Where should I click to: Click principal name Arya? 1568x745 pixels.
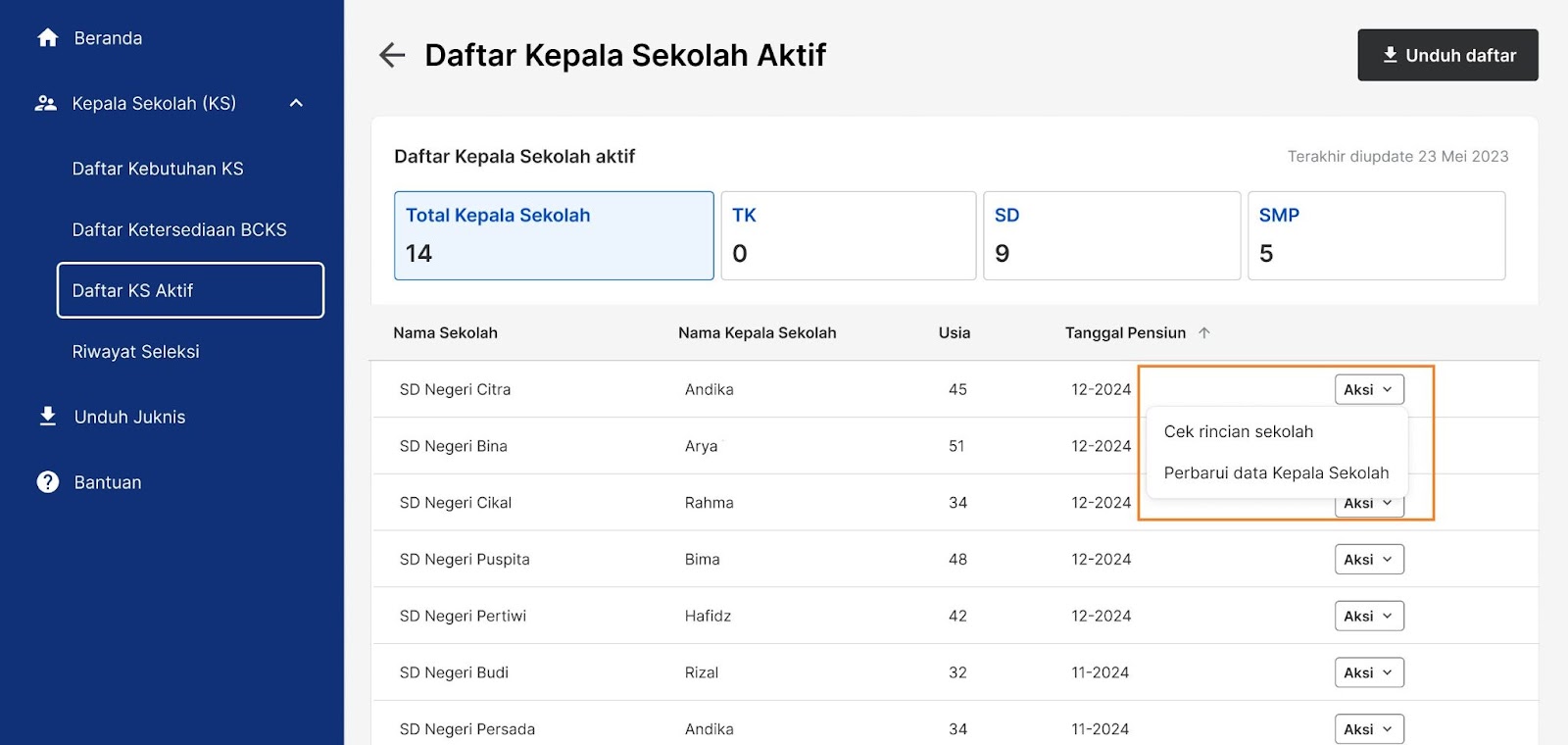pyautogui.click(x=701, y=446)
